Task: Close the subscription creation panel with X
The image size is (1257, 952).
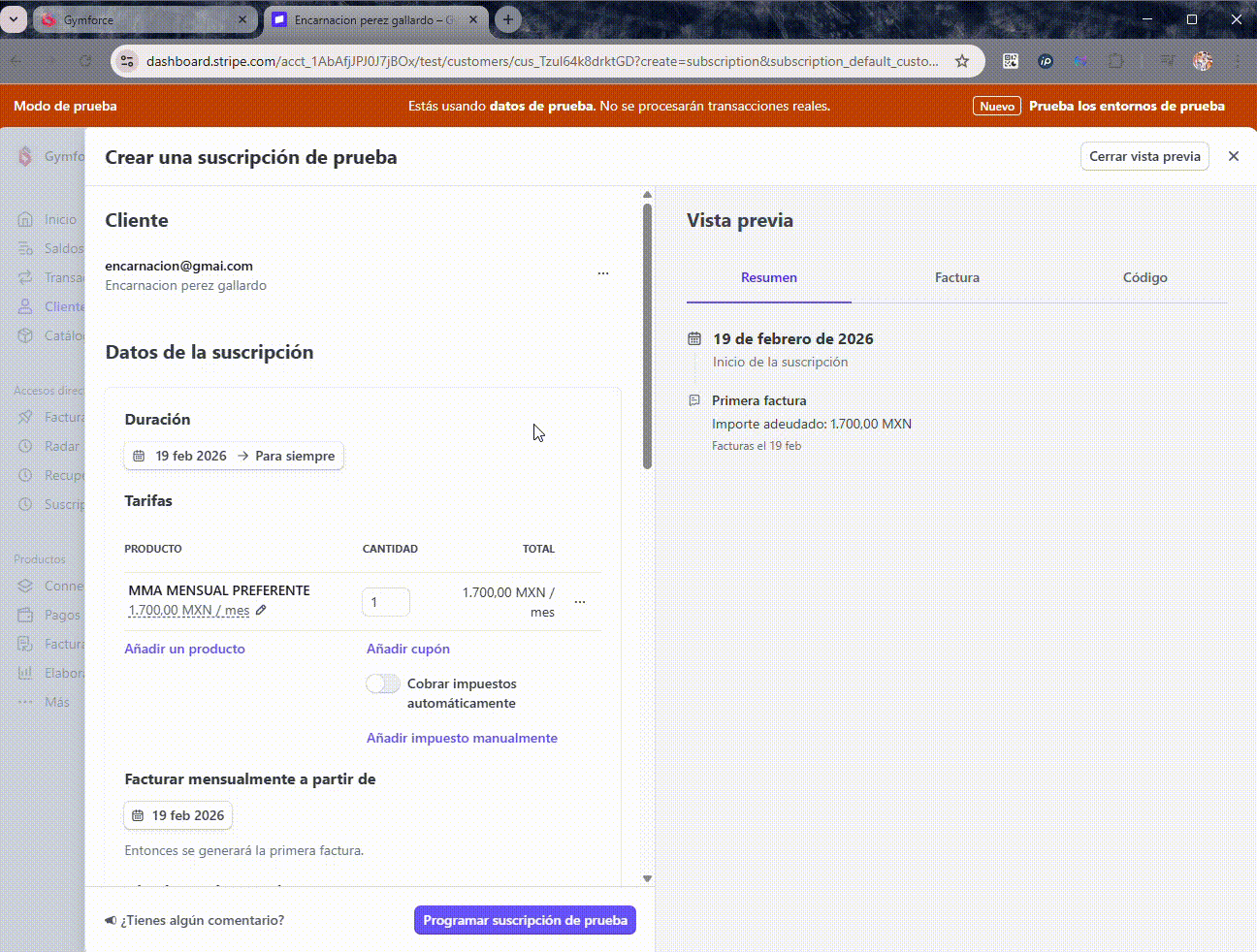Action: coord(1233,156)
